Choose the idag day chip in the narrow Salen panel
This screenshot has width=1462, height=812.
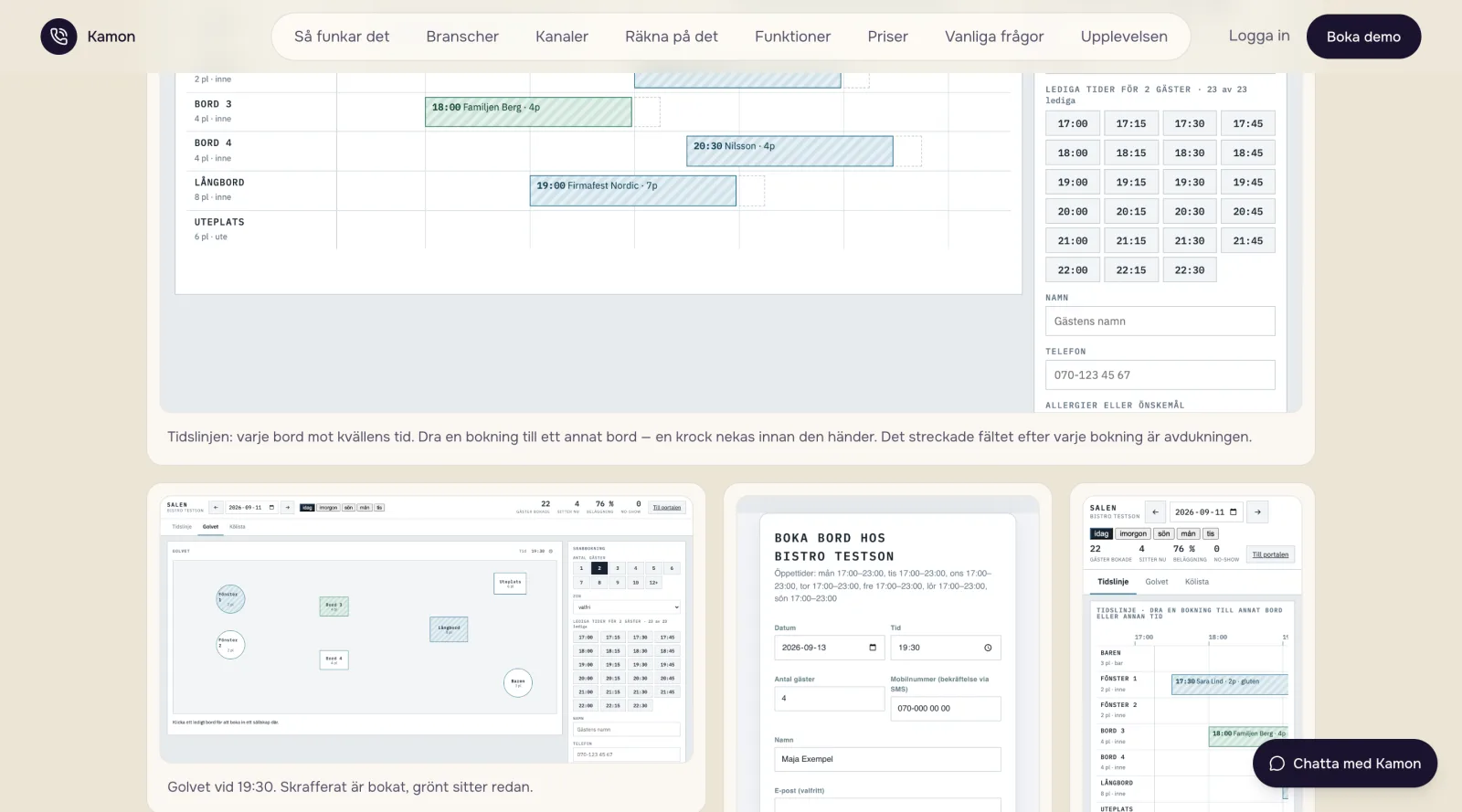point(1101,534)
